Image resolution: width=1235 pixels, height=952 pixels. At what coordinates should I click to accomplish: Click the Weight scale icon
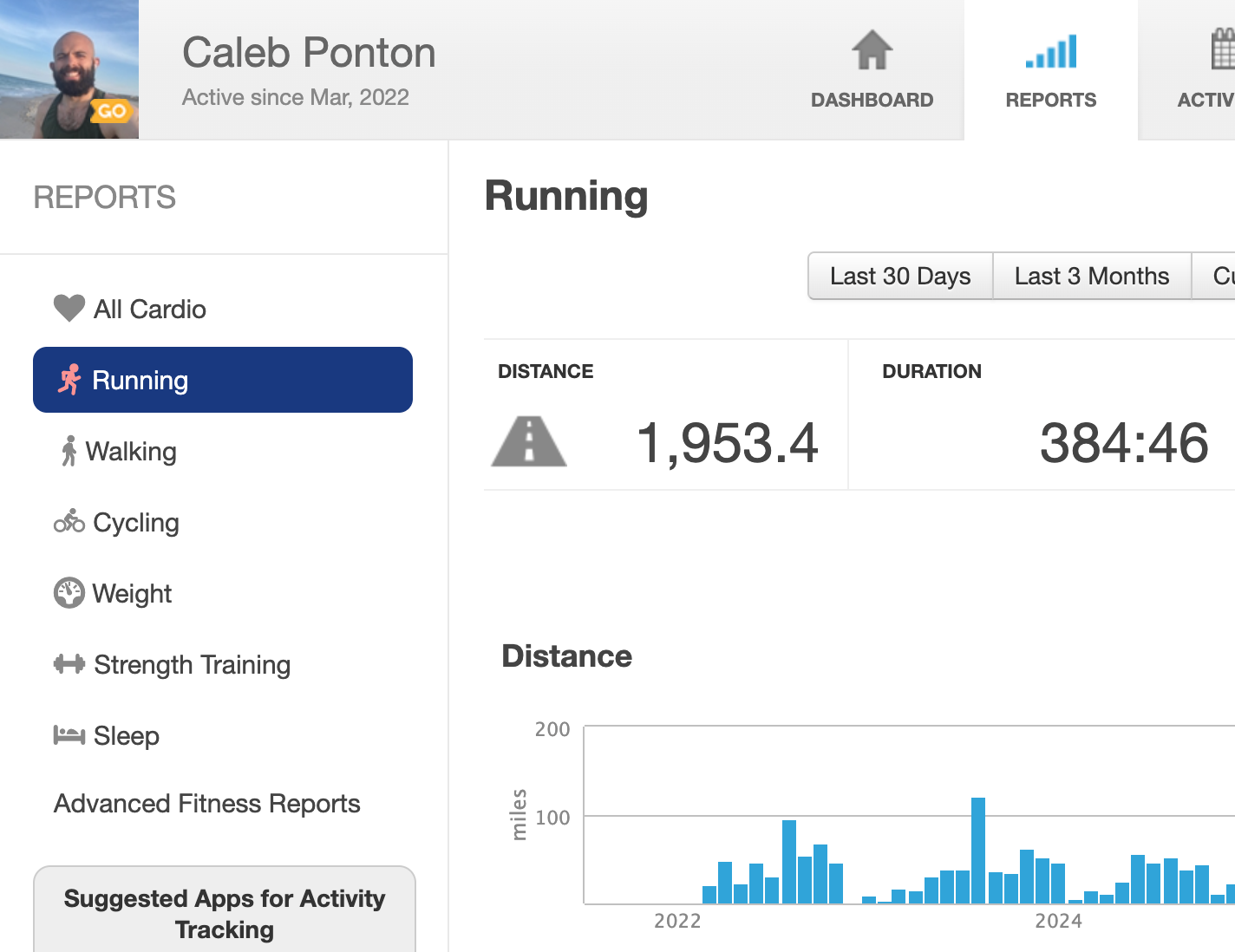[x=69, y=593]
